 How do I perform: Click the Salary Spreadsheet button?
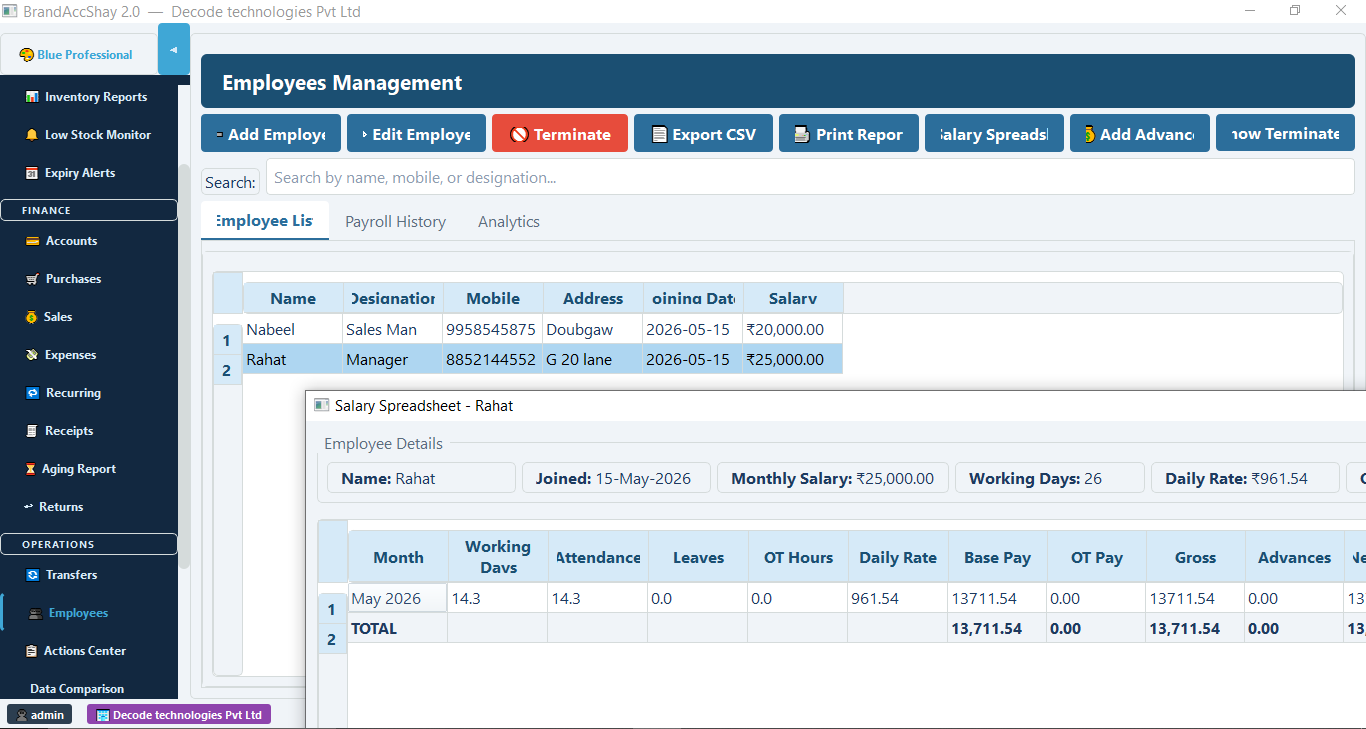[x=995, y=134]
